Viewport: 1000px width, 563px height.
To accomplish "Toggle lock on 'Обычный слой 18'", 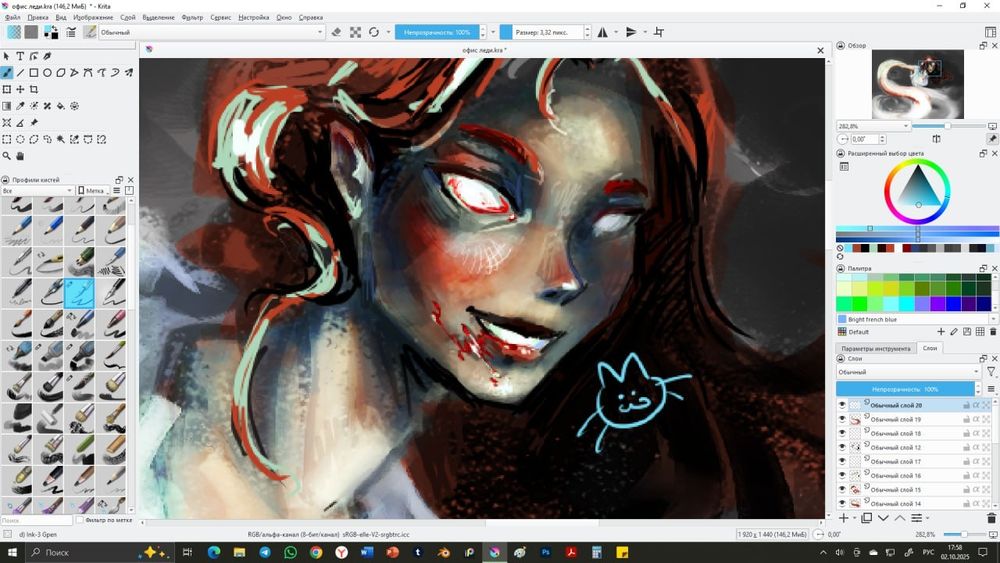I will click(966, 433).
